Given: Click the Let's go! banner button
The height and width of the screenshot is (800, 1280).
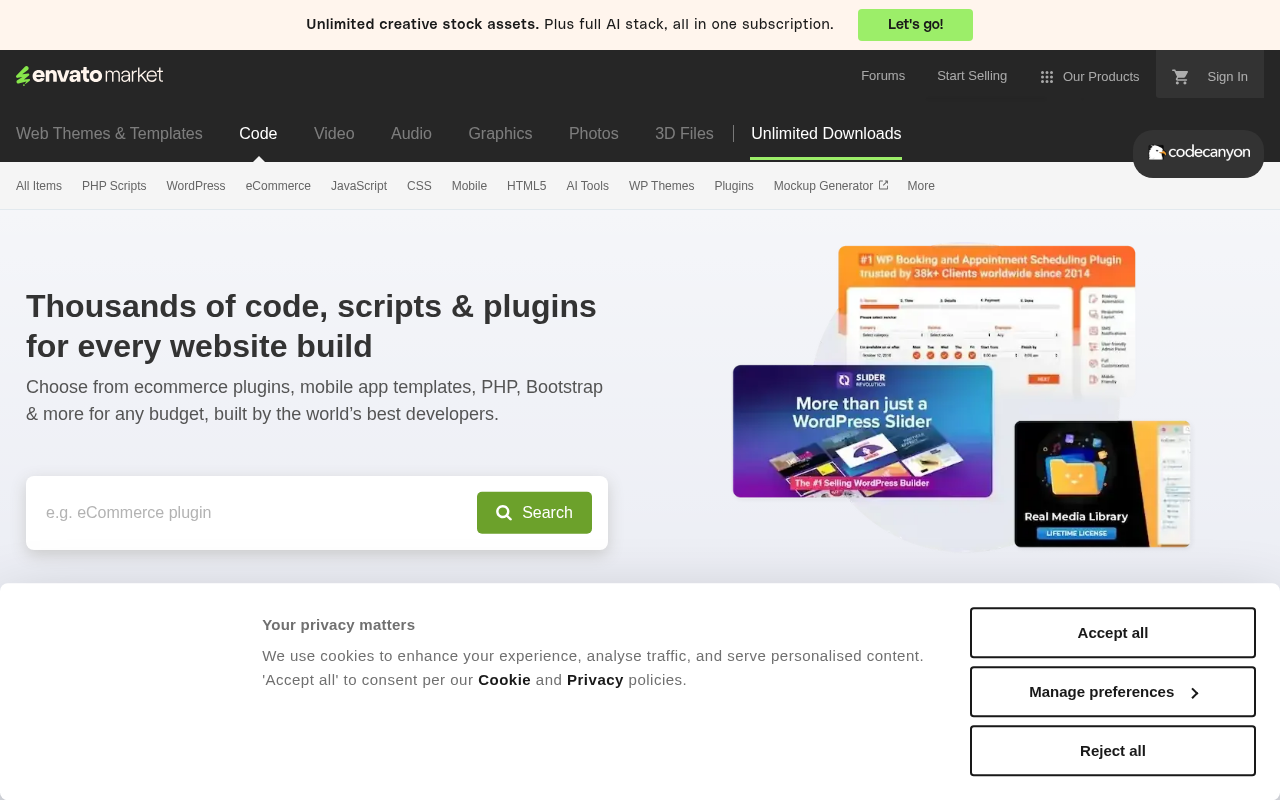Looking at the screenshot, I should pyautogui.click(x=915, y=25).
